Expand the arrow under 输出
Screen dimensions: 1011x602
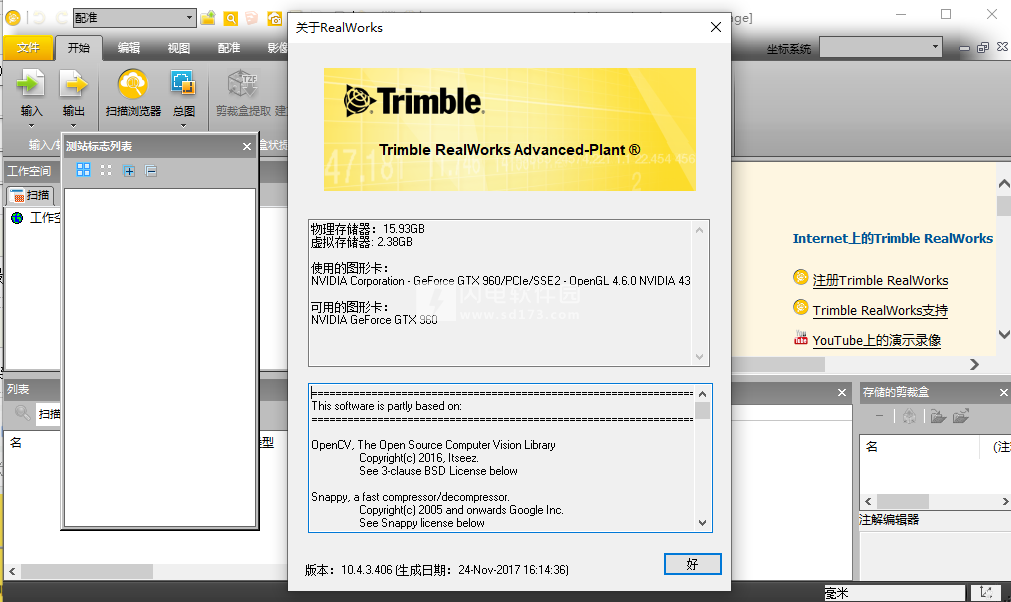coord(73,126)
